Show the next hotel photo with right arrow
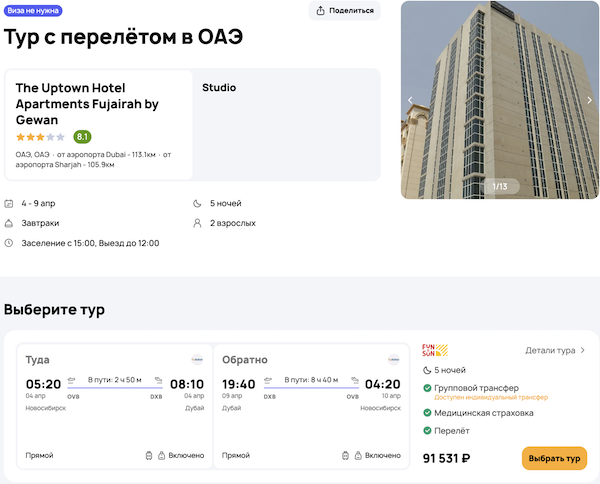Viewport: 600px width, 484px height. point(590,100)
